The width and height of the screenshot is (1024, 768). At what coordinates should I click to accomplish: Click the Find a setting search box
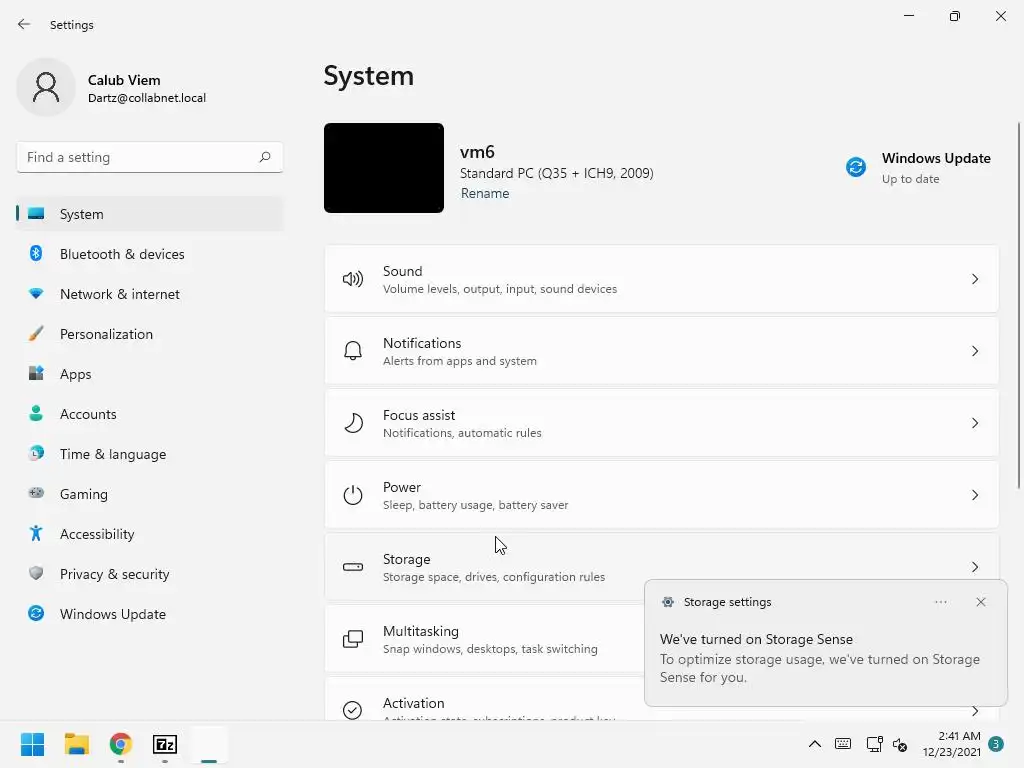[x=150, y=157]
